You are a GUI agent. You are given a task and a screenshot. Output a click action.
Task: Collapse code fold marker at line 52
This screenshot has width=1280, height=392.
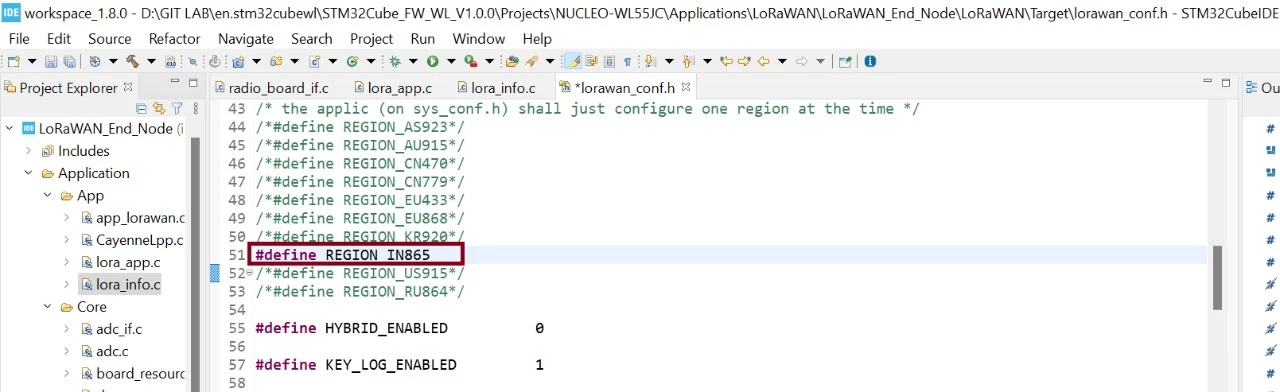click(249, 273)
